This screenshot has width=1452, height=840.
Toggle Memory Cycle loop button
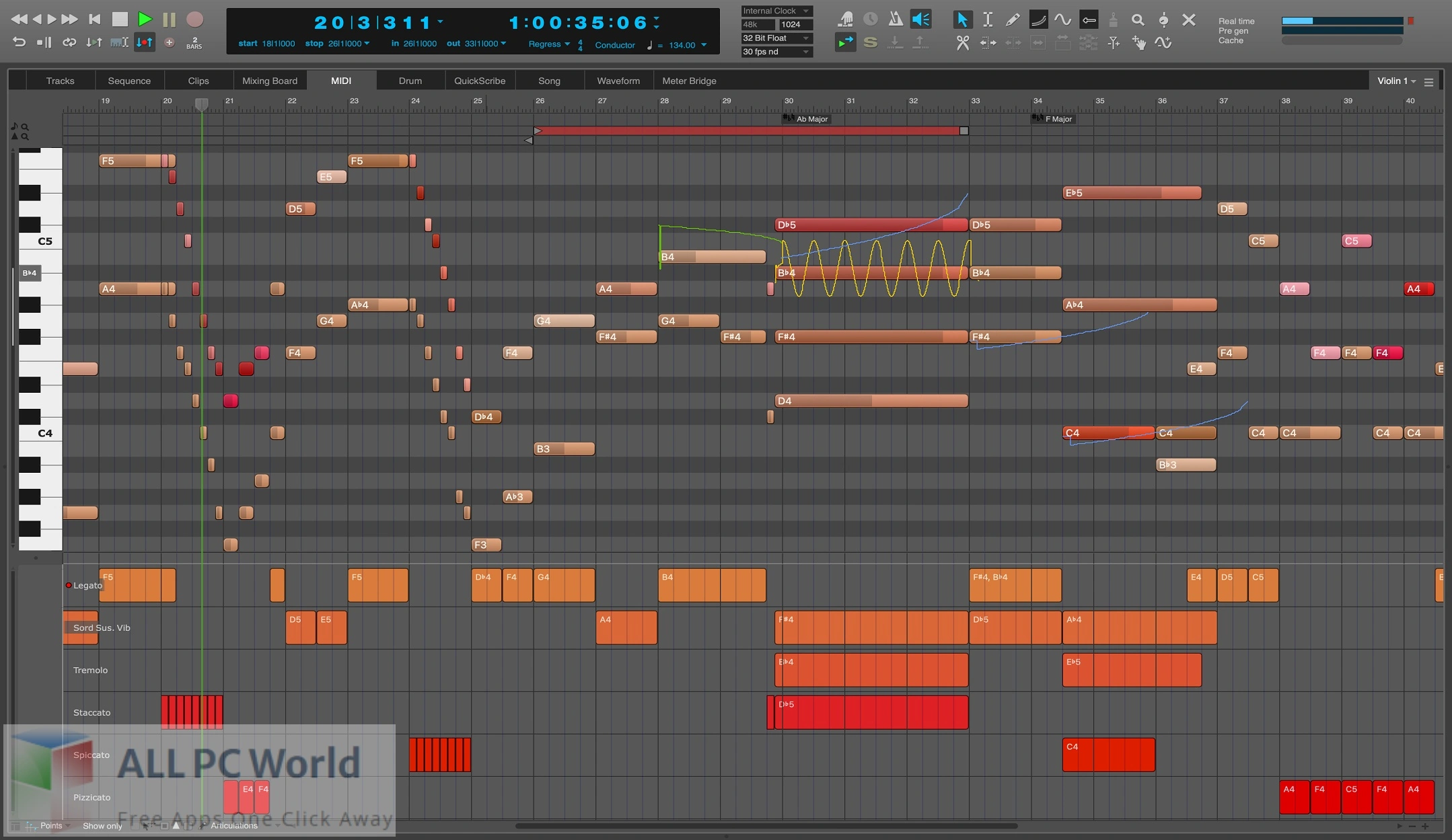point(69,42)
